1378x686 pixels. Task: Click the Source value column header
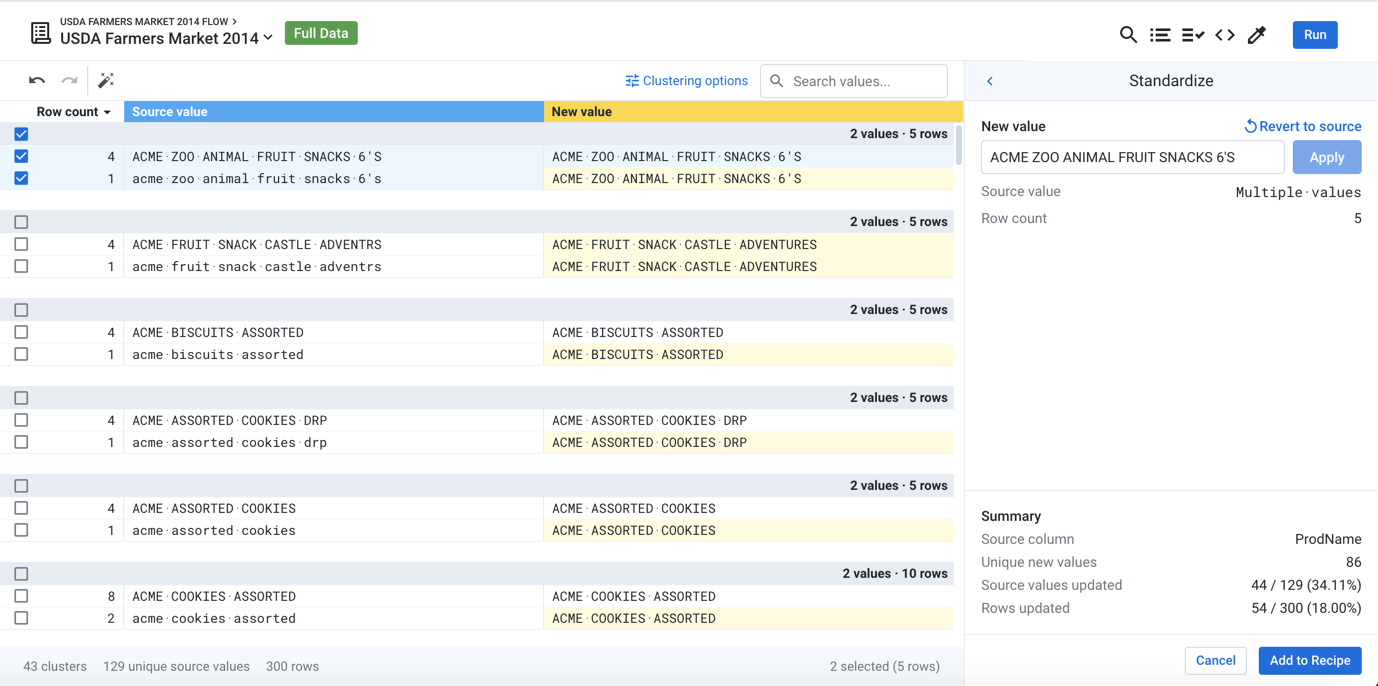[x=333, y=112]
